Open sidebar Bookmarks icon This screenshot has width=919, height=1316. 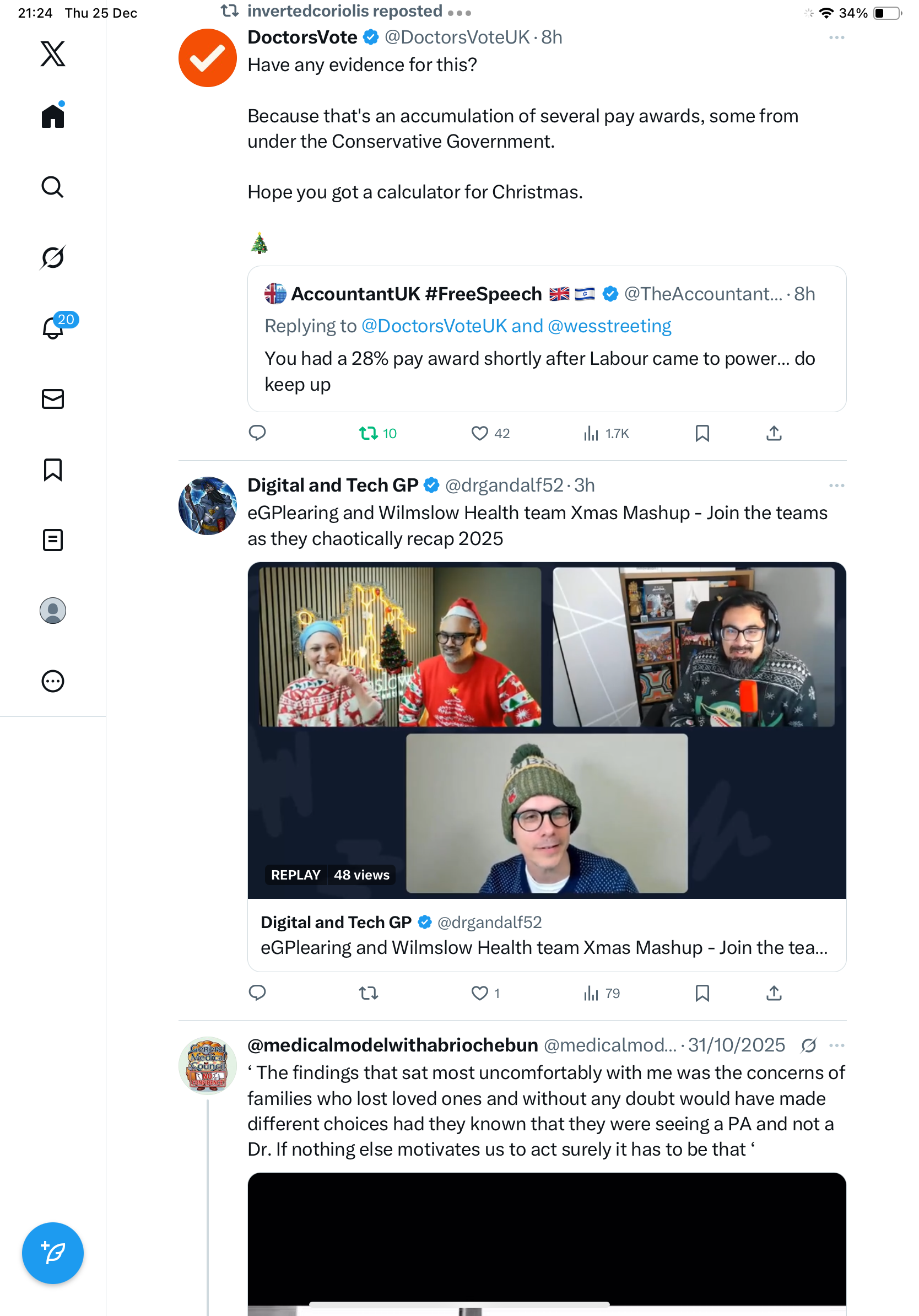pyautogui.click(x=53, y=470)
